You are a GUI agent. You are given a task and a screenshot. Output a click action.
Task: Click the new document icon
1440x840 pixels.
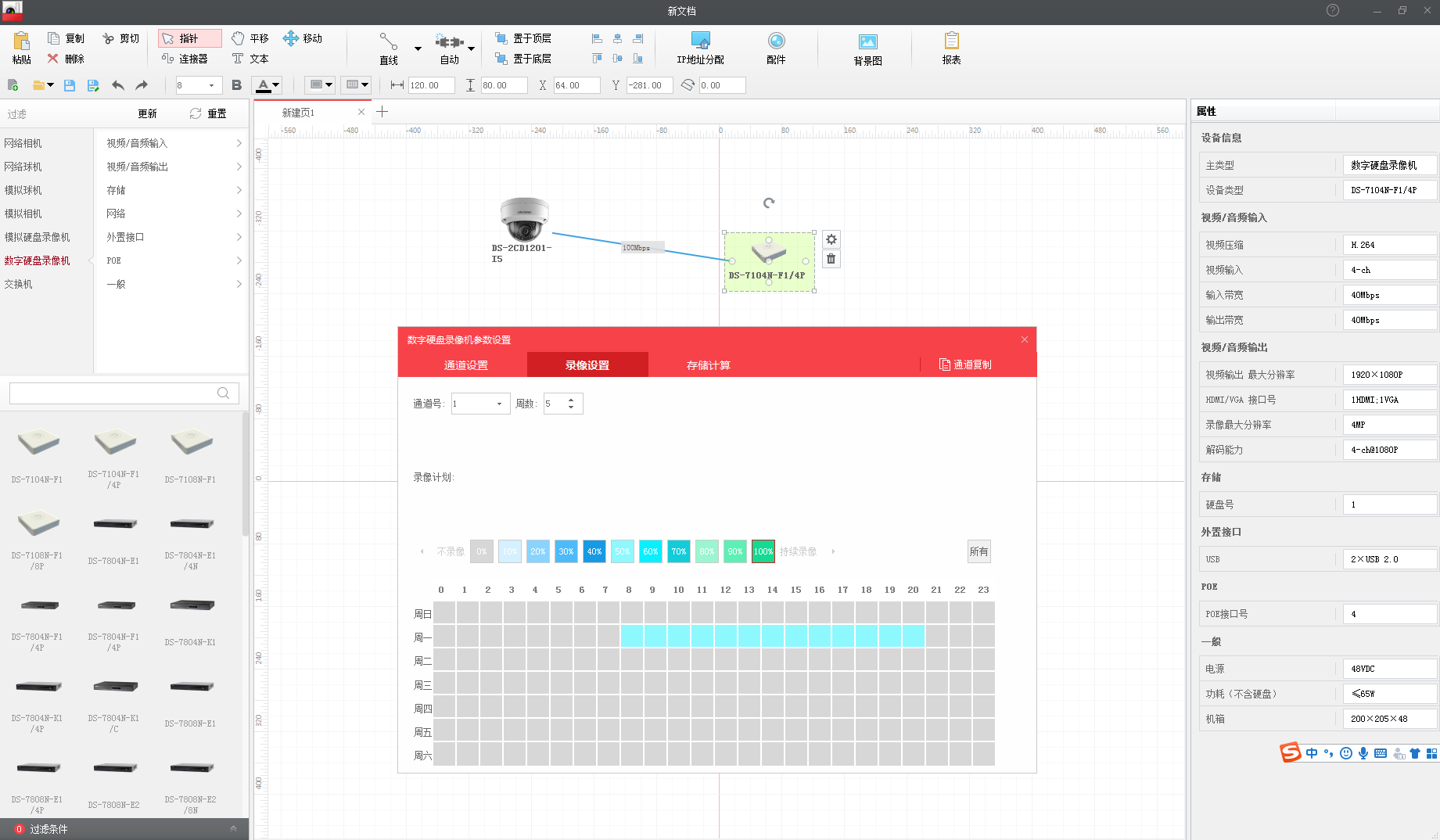pos(13,85)
